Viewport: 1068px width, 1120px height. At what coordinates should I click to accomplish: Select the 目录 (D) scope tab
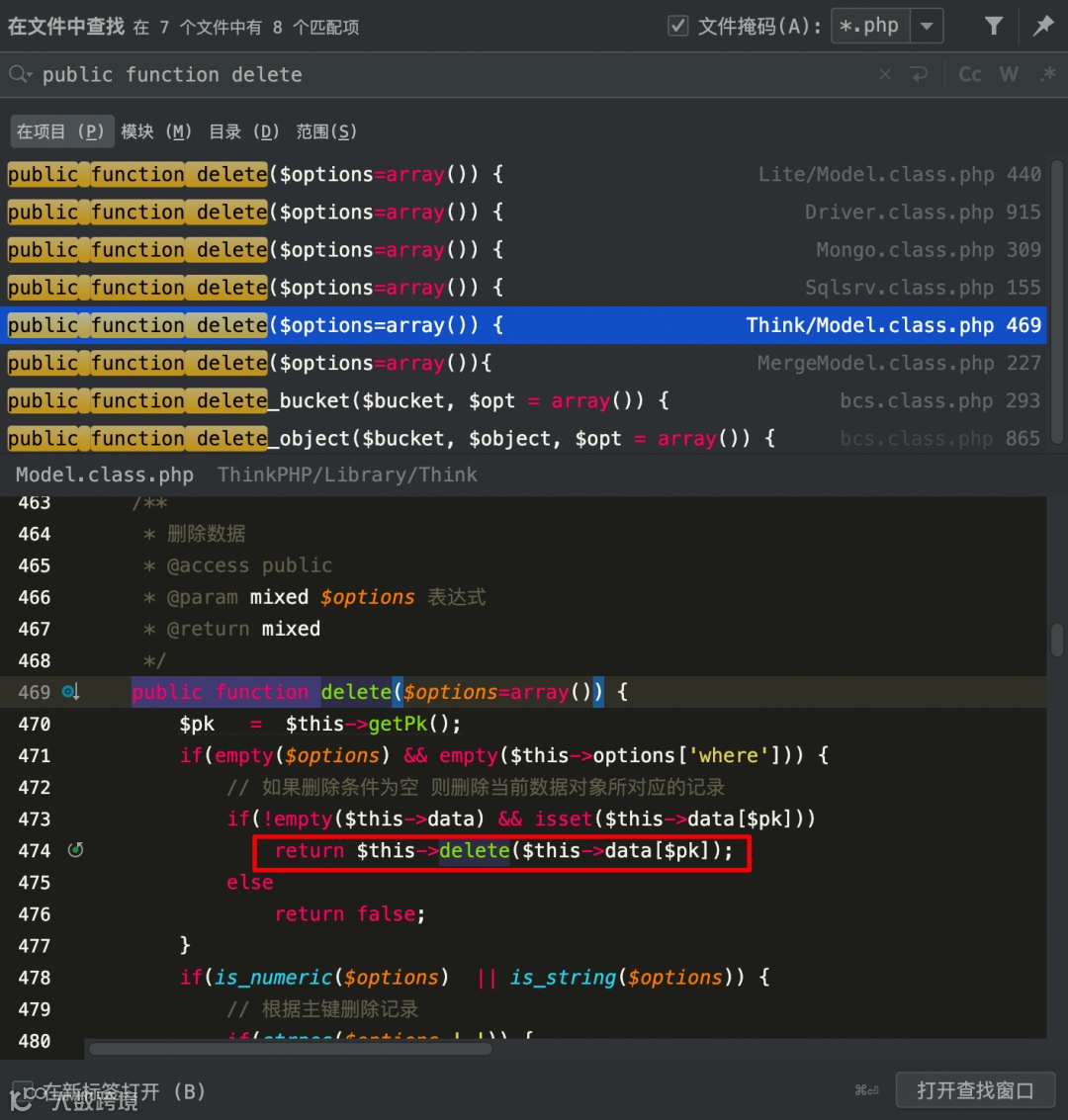(244, 131)
